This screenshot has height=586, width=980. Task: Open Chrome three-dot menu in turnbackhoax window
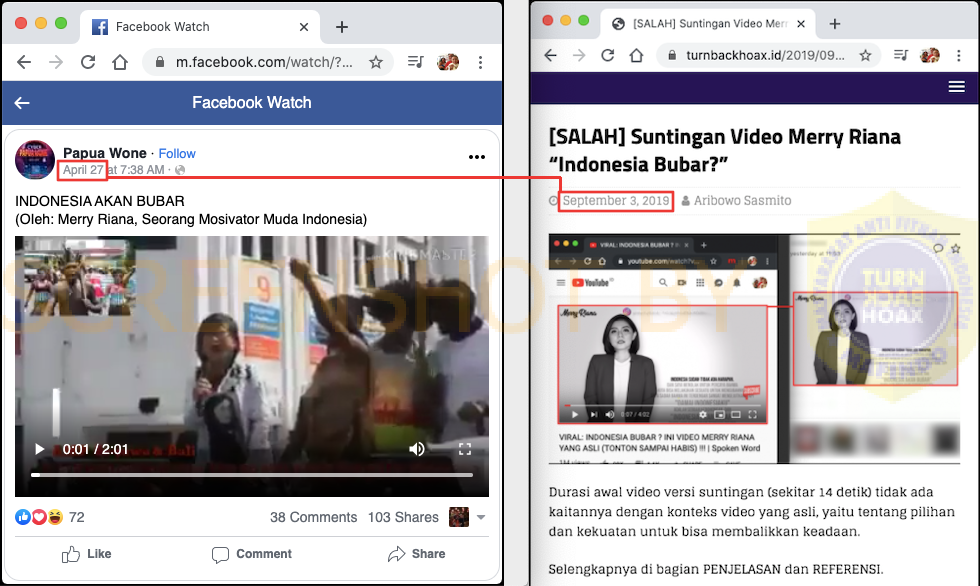(x=959, y=55)
